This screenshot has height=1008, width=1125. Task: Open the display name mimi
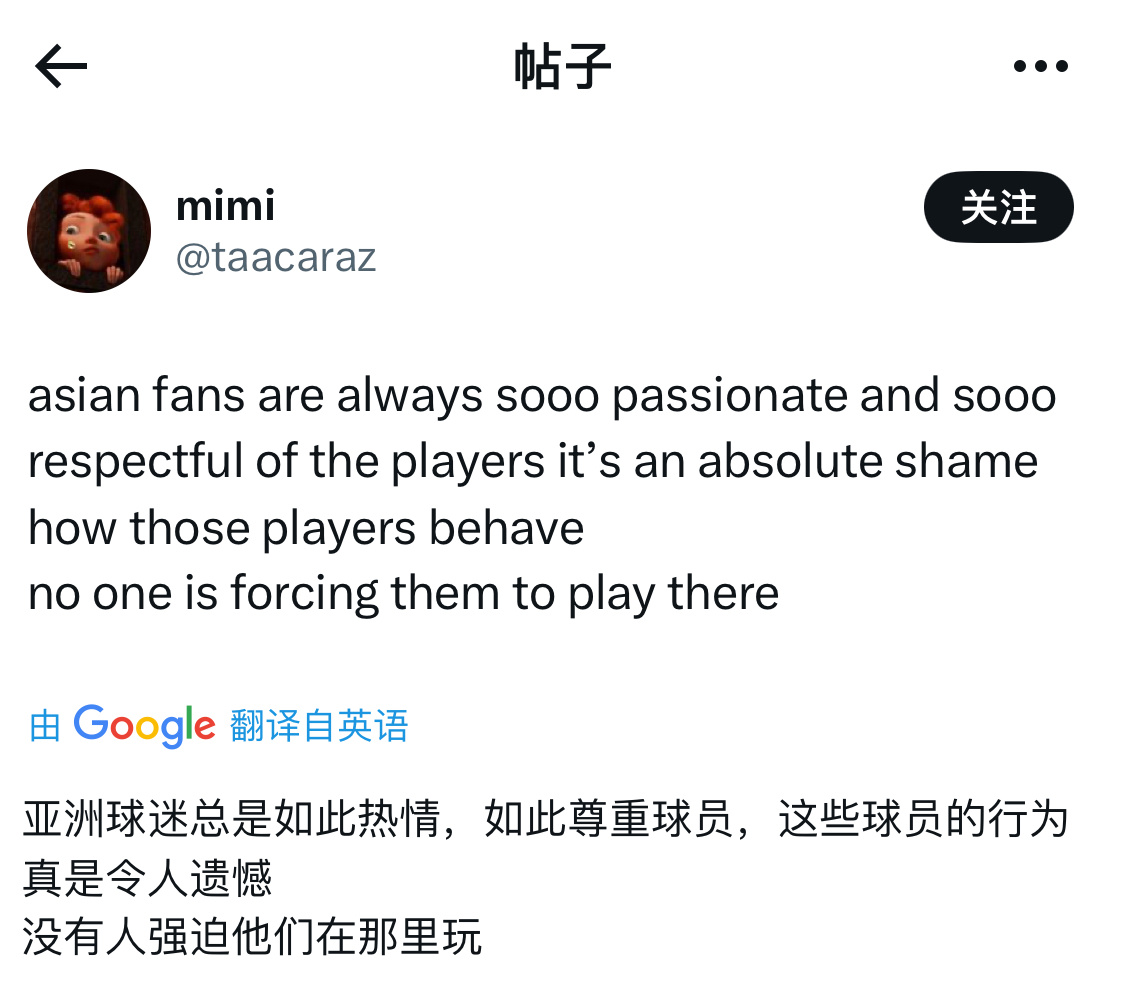(225, 206)
